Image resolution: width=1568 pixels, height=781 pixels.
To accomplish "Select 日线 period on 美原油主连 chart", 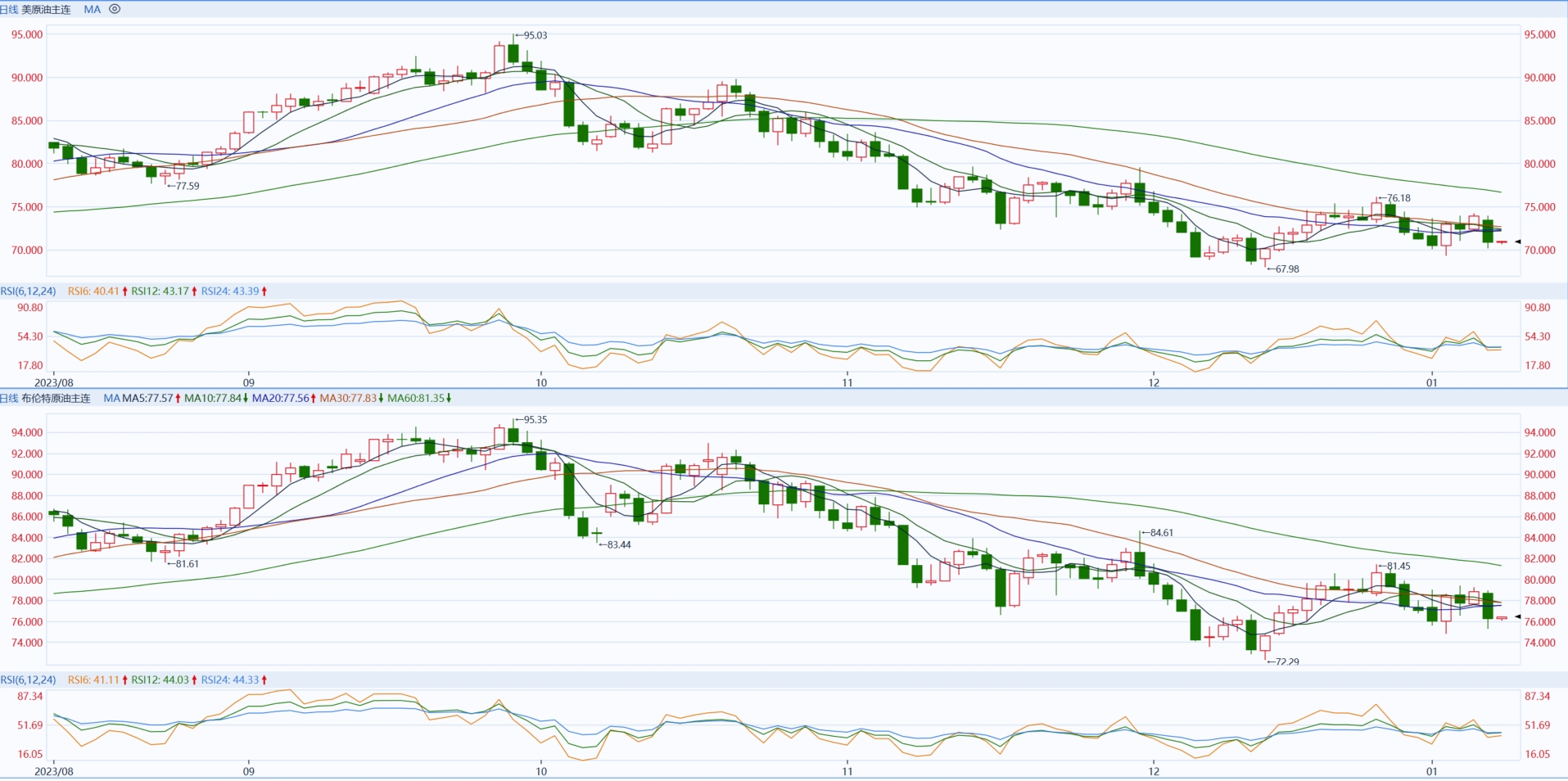I will pyautogui.click(x=9, y=10).
